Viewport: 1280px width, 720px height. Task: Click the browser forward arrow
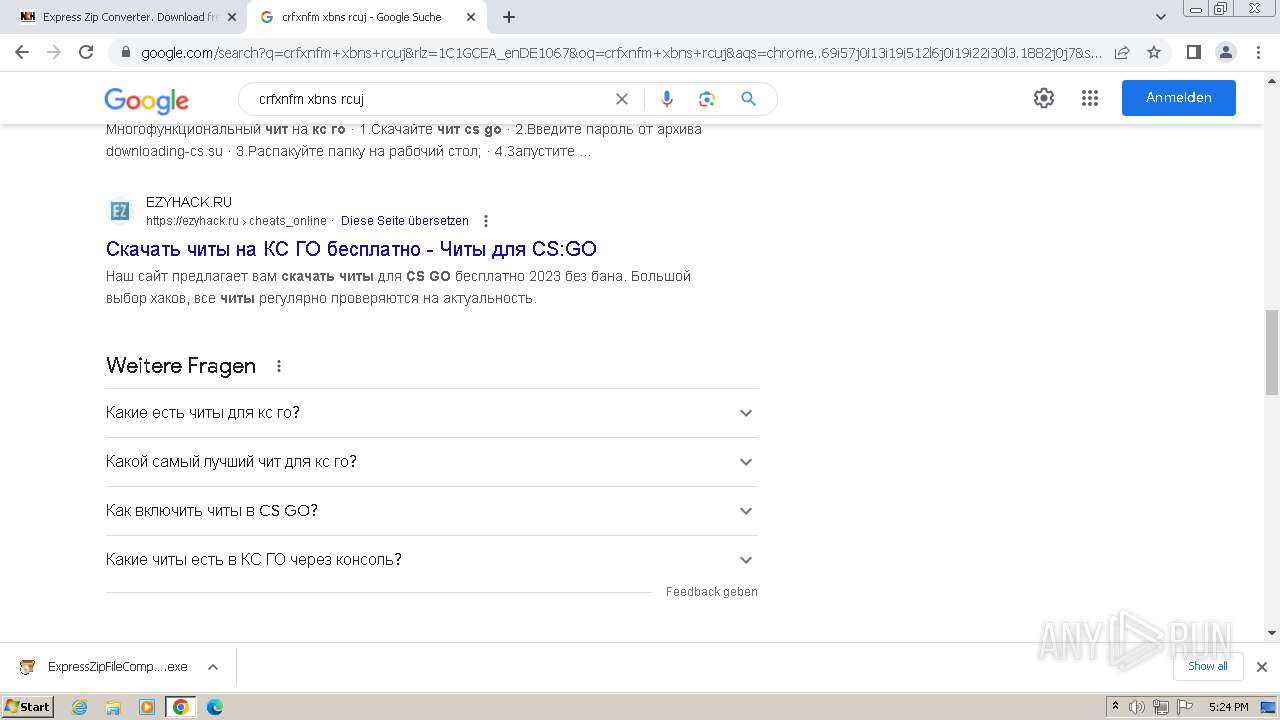(x=54, y=52)
